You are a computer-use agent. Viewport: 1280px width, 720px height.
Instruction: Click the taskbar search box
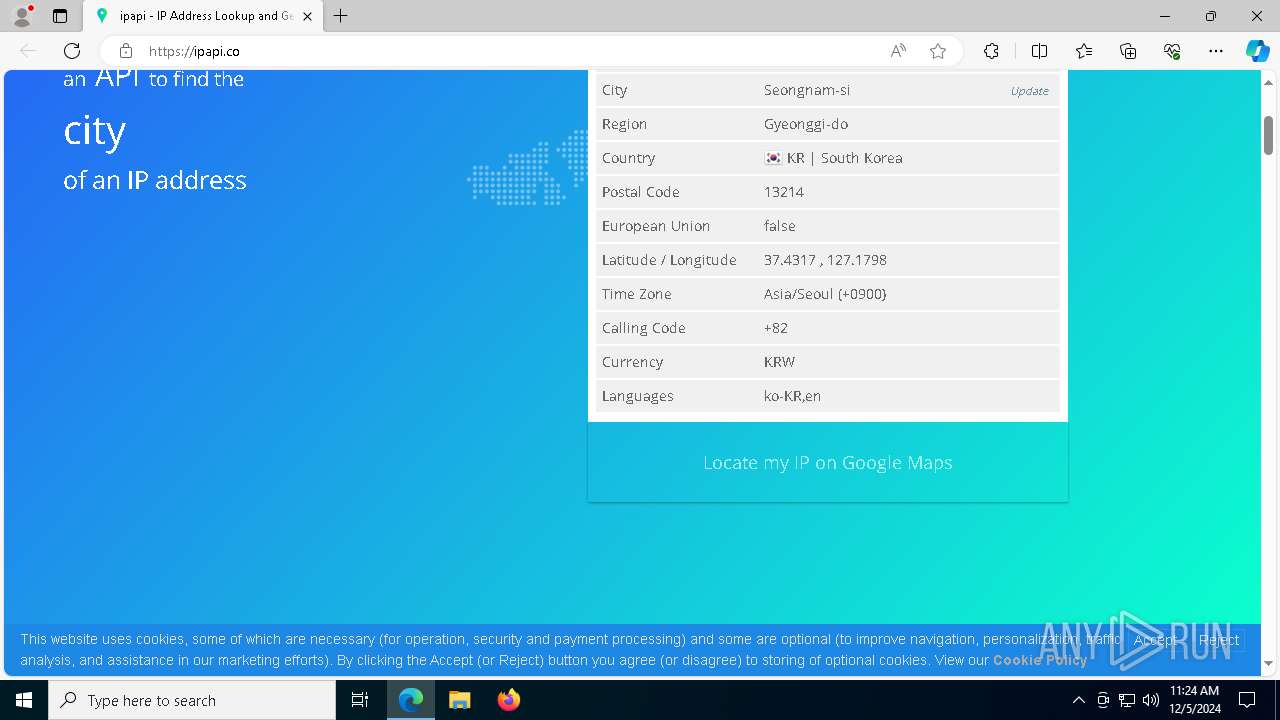(x=192, y=700)
